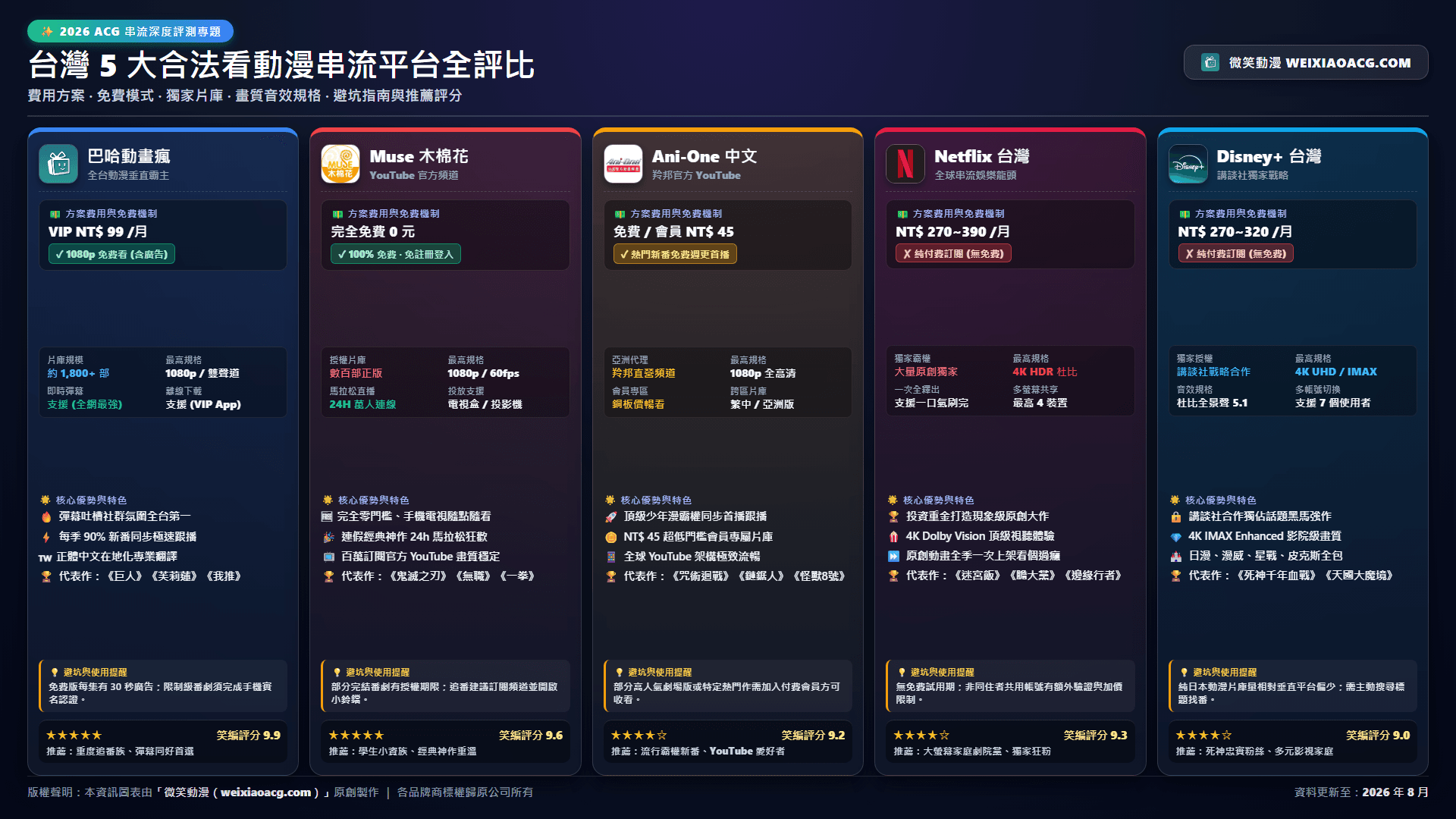Click the pin icon in 巴哈動畫瘋's 避坑與使用提醒
This screenshot has height=819, width=1456.
[55, 672]
